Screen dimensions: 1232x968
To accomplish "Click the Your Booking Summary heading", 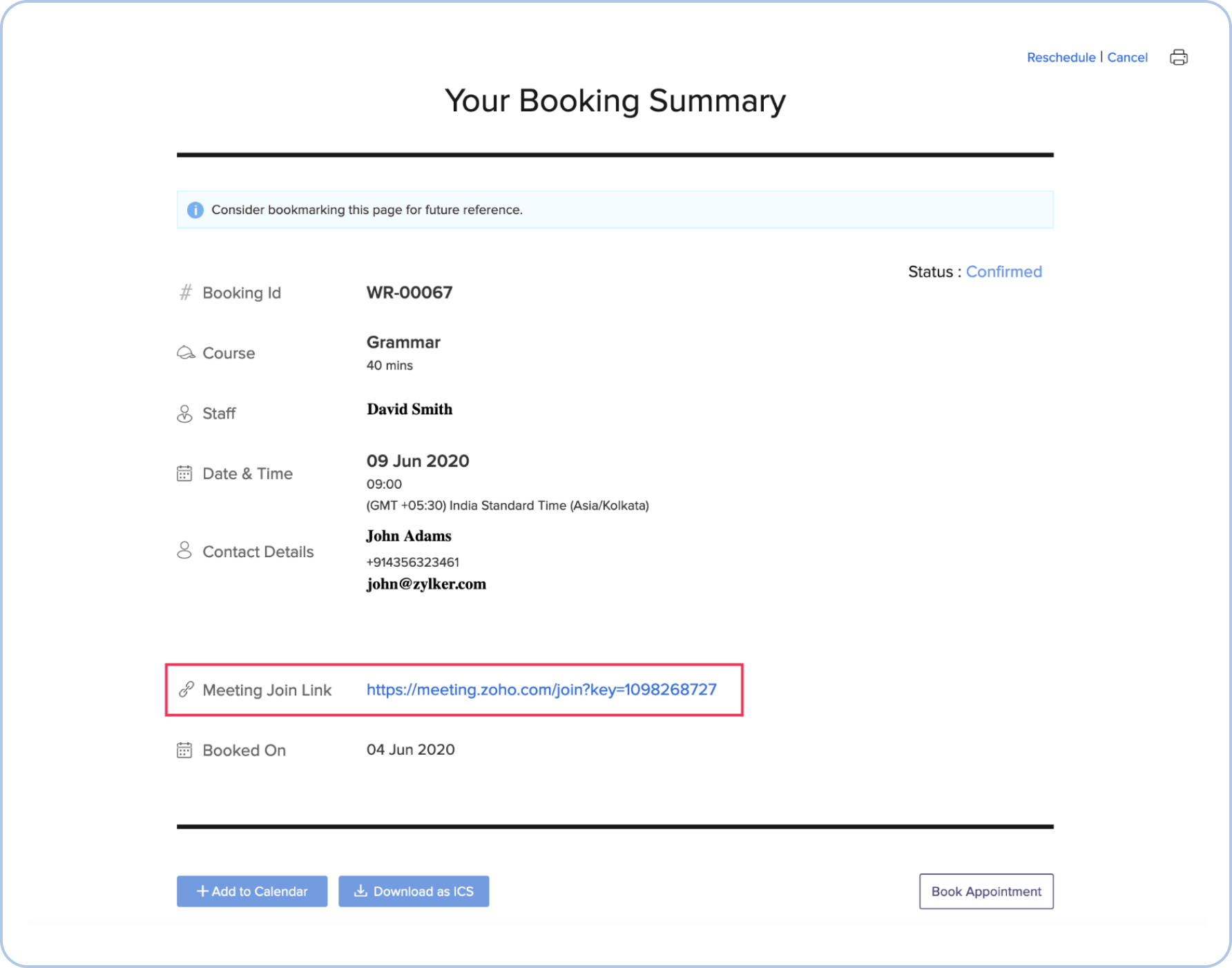I will [x=615, y=101].
